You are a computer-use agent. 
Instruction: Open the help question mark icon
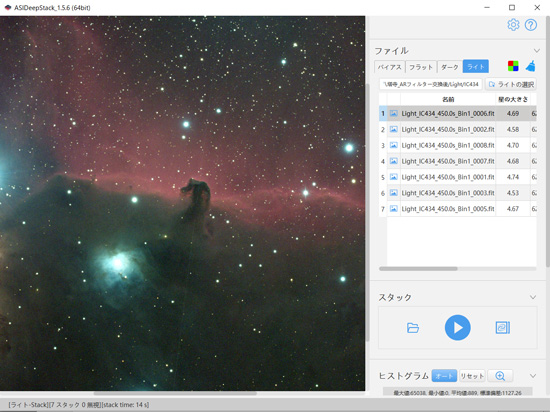point(531,25)
